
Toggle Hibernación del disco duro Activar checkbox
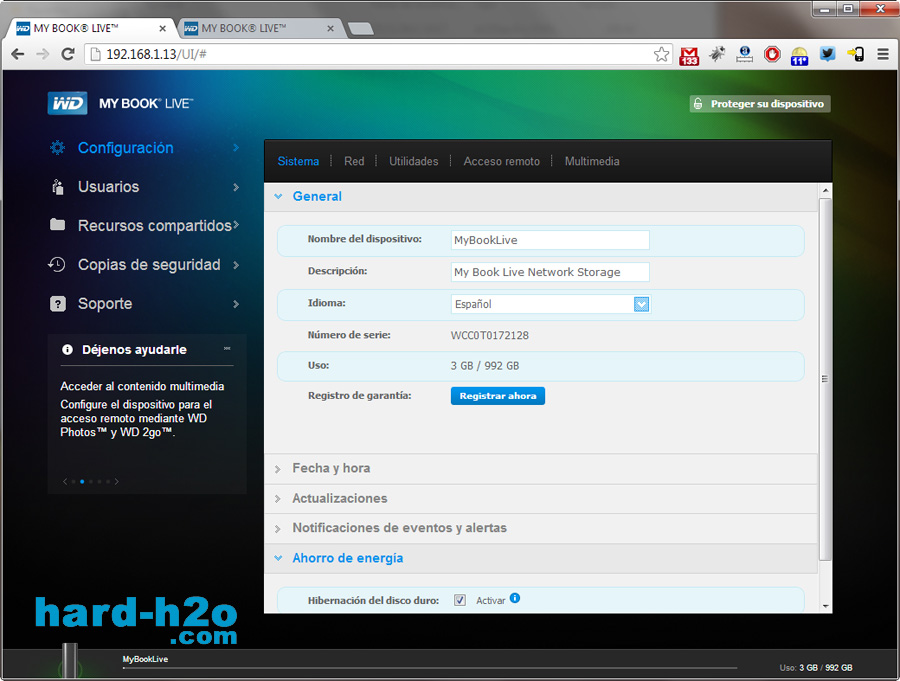[460, 600]
